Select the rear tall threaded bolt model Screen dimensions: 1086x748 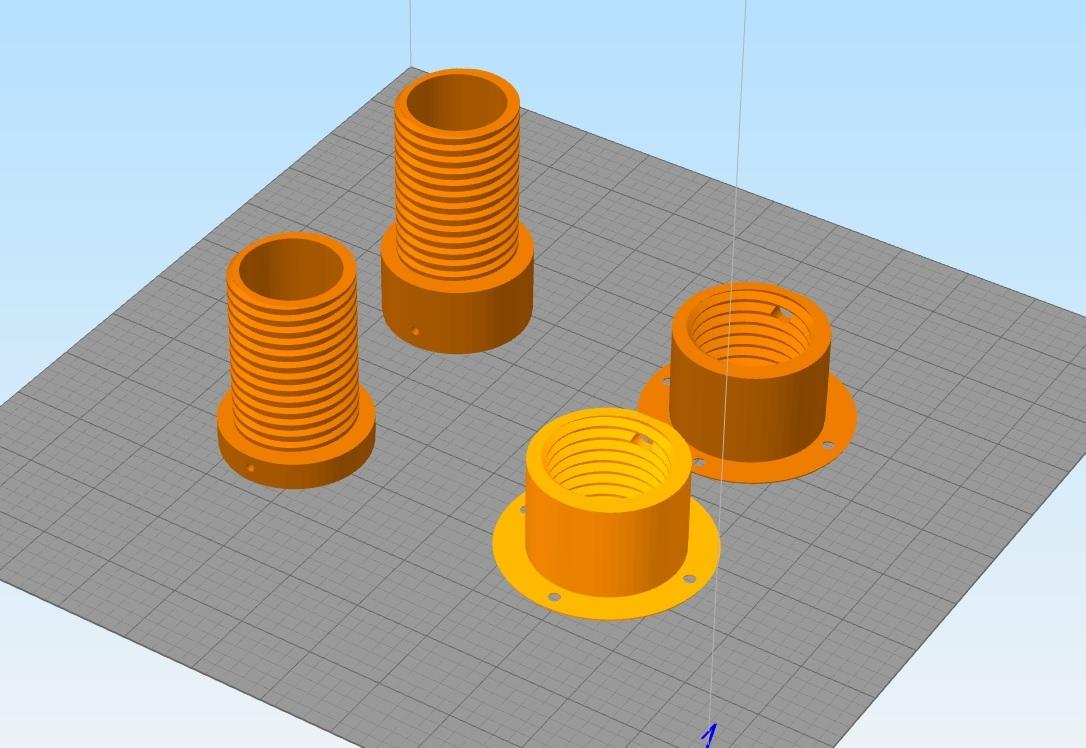coord(457,211)
